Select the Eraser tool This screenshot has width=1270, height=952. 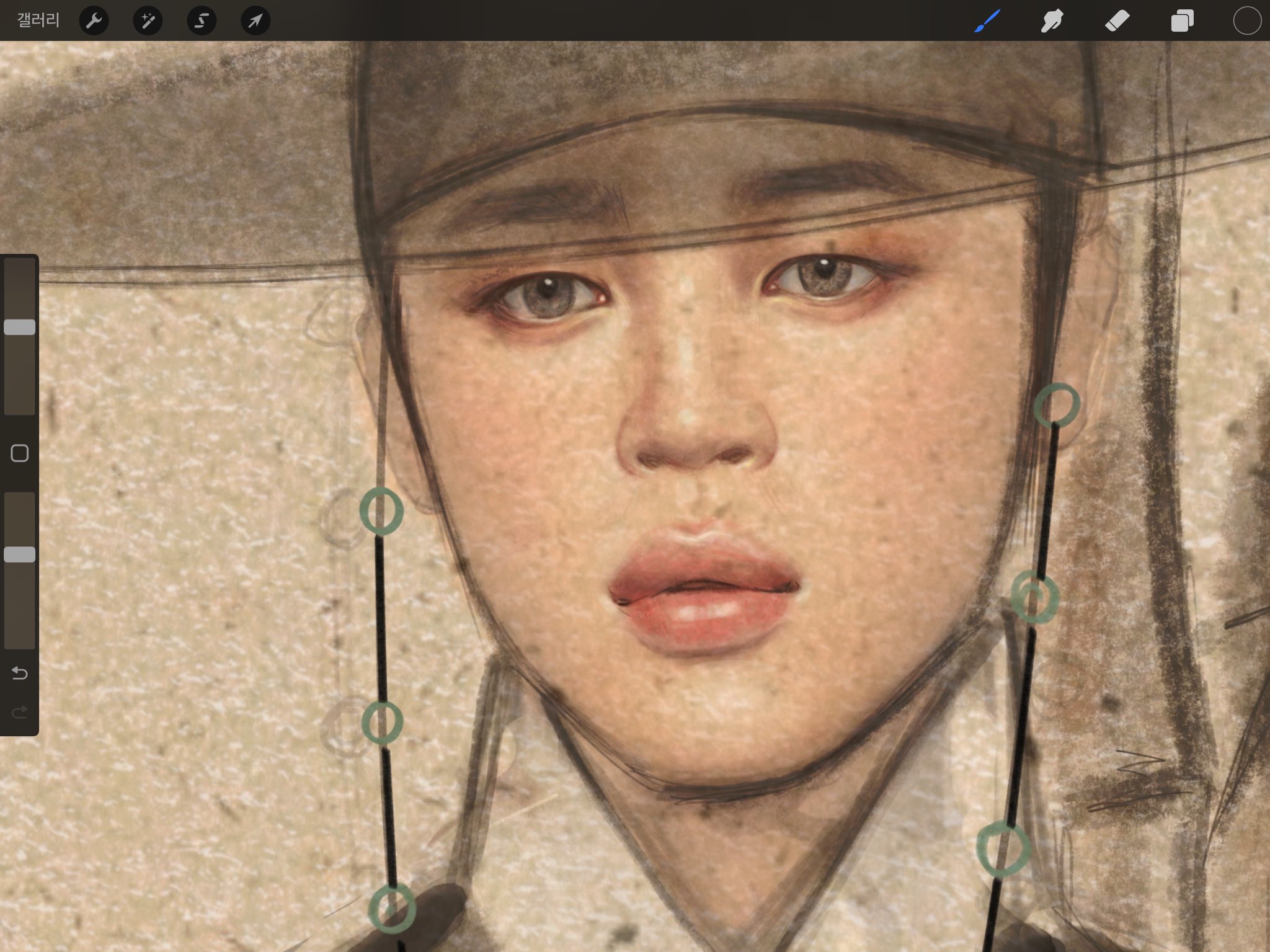1117,21
